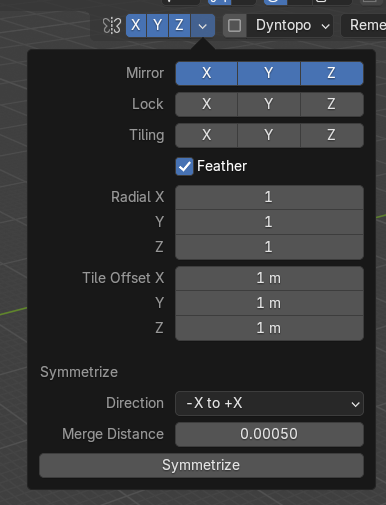Open the Direction -X to +X dropdown
This screenshot has height=505, width=386.
(x=269, y=403)
